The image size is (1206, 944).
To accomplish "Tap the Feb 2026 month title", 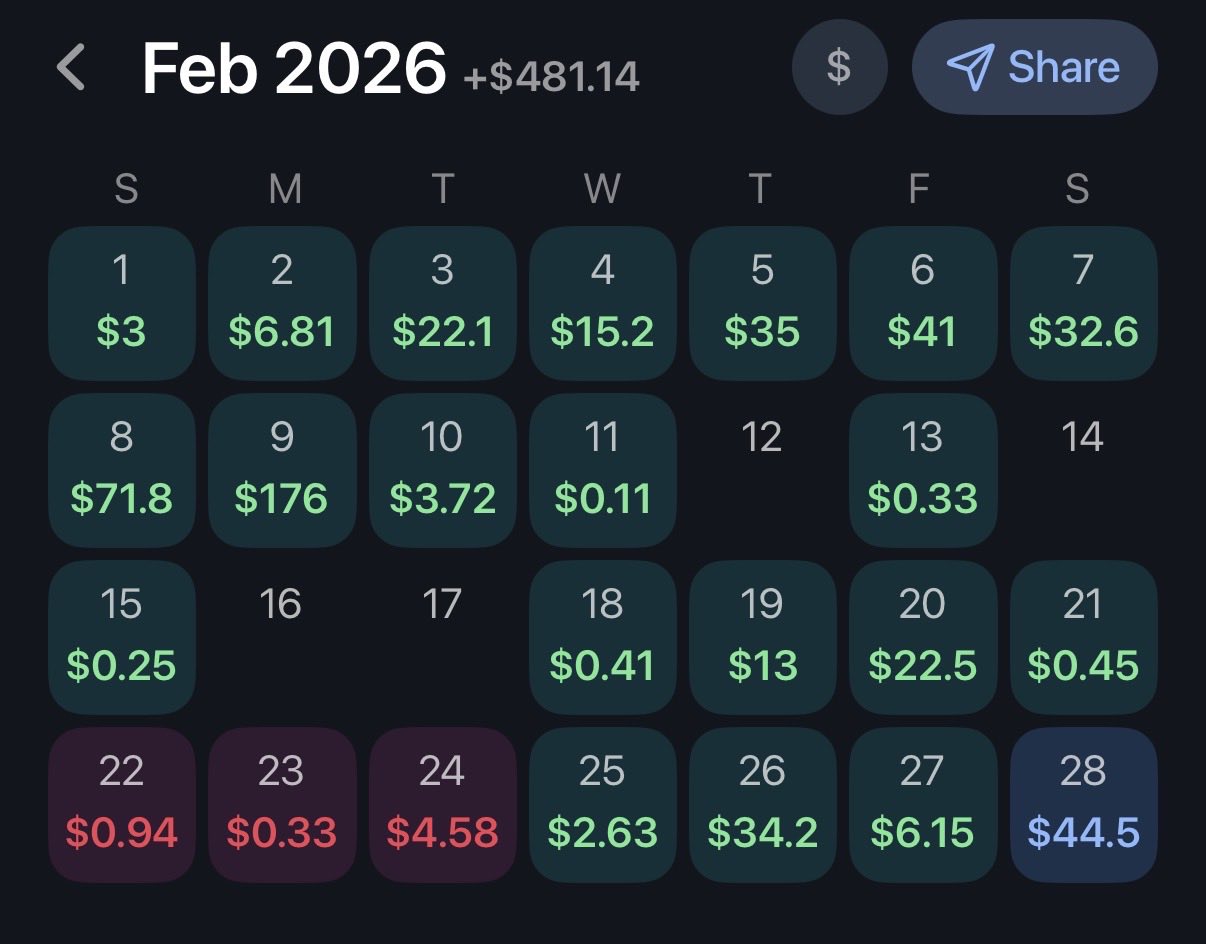I will [x=293, y=68].
